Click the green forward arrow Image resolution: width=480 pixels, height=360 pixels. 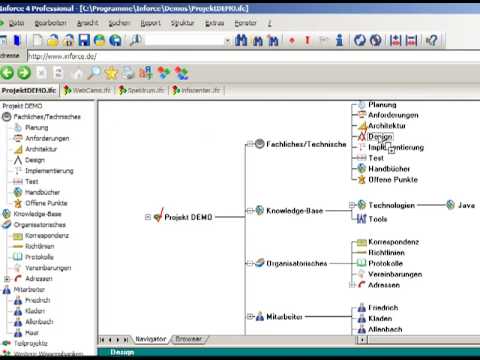24,73
